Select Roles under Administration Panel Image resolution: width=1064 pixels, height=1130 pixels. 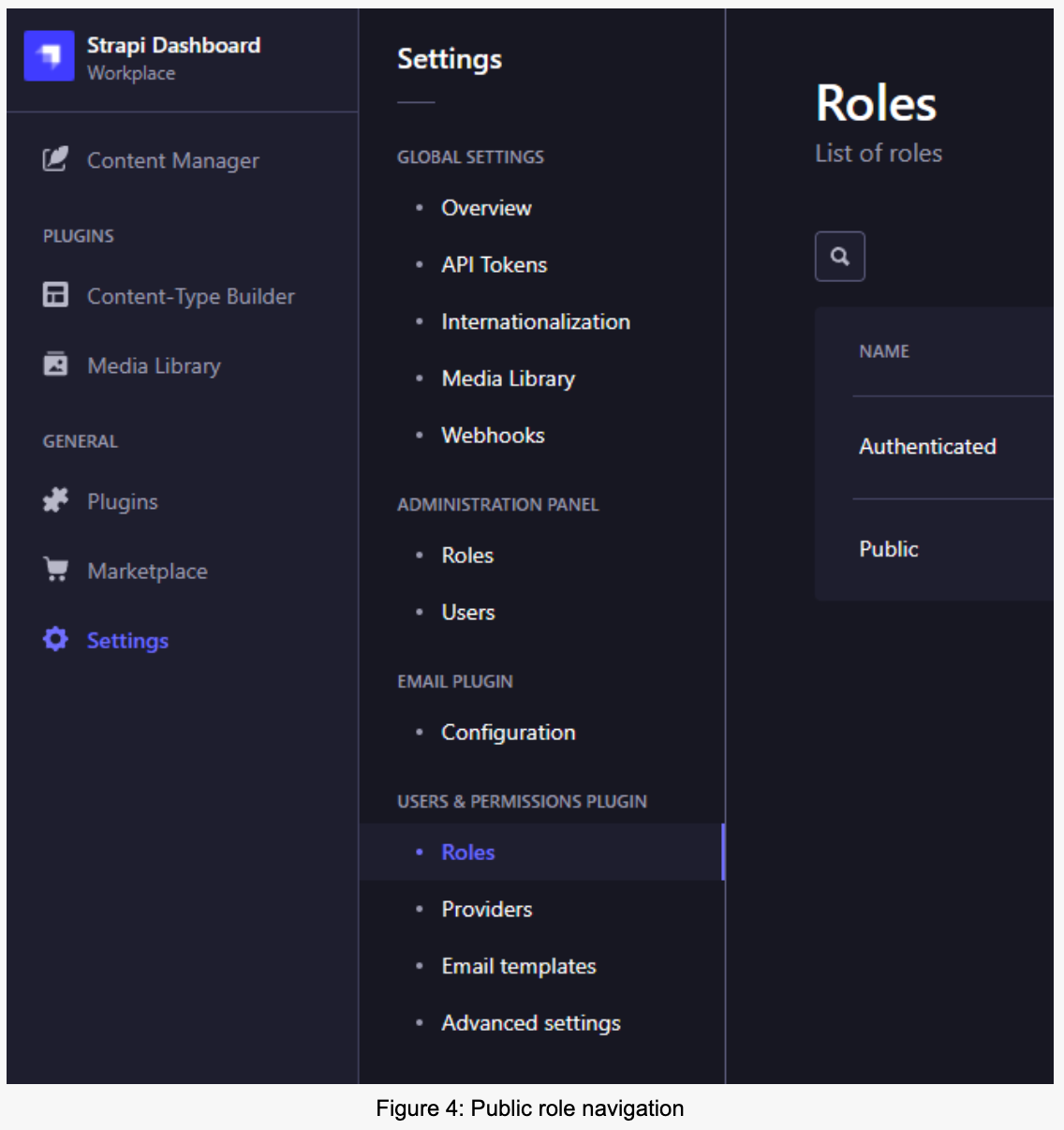467,556
